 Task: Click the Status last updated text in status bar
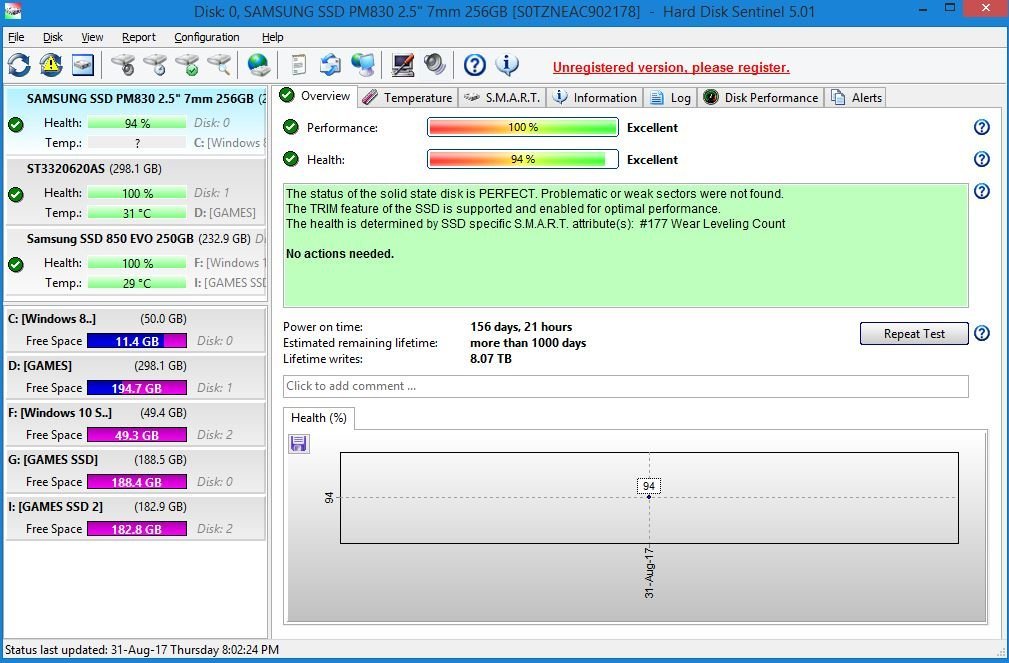[142, 649]
